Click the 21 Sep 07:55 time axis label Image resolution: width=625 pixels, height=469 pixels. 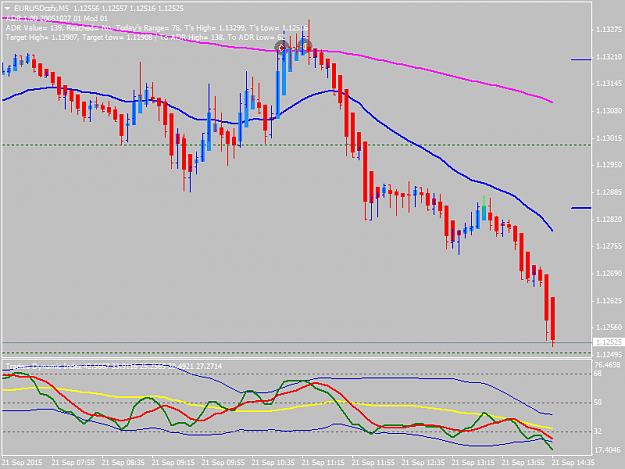point(73,463)
